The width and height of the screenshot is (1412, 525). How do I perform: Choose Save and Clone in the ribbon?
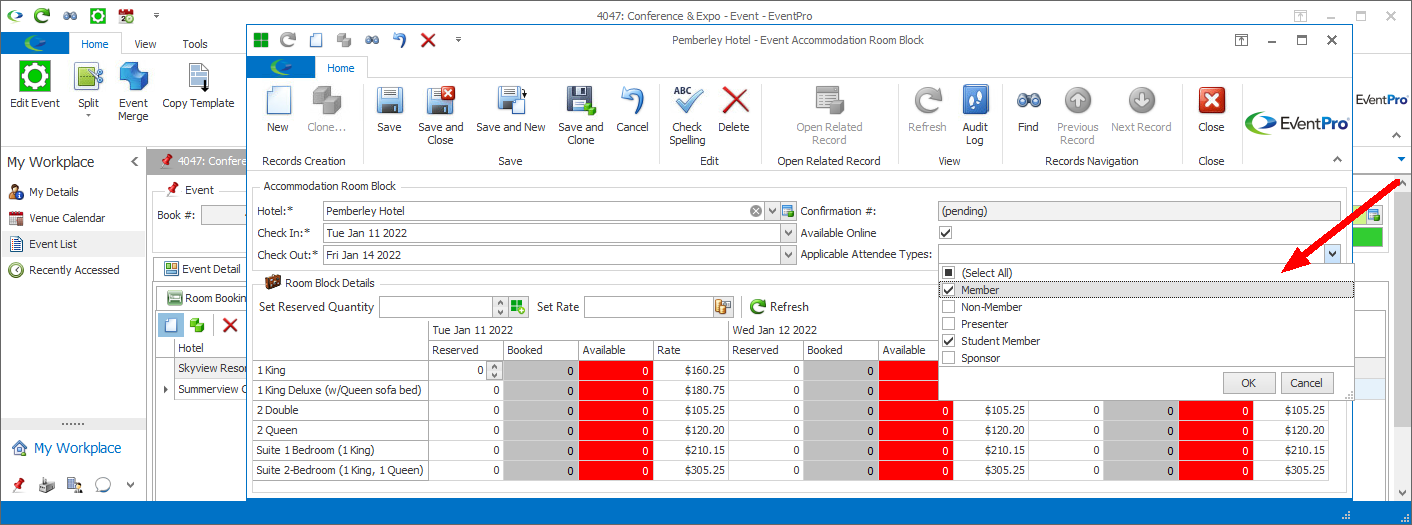tap(581, 115)
